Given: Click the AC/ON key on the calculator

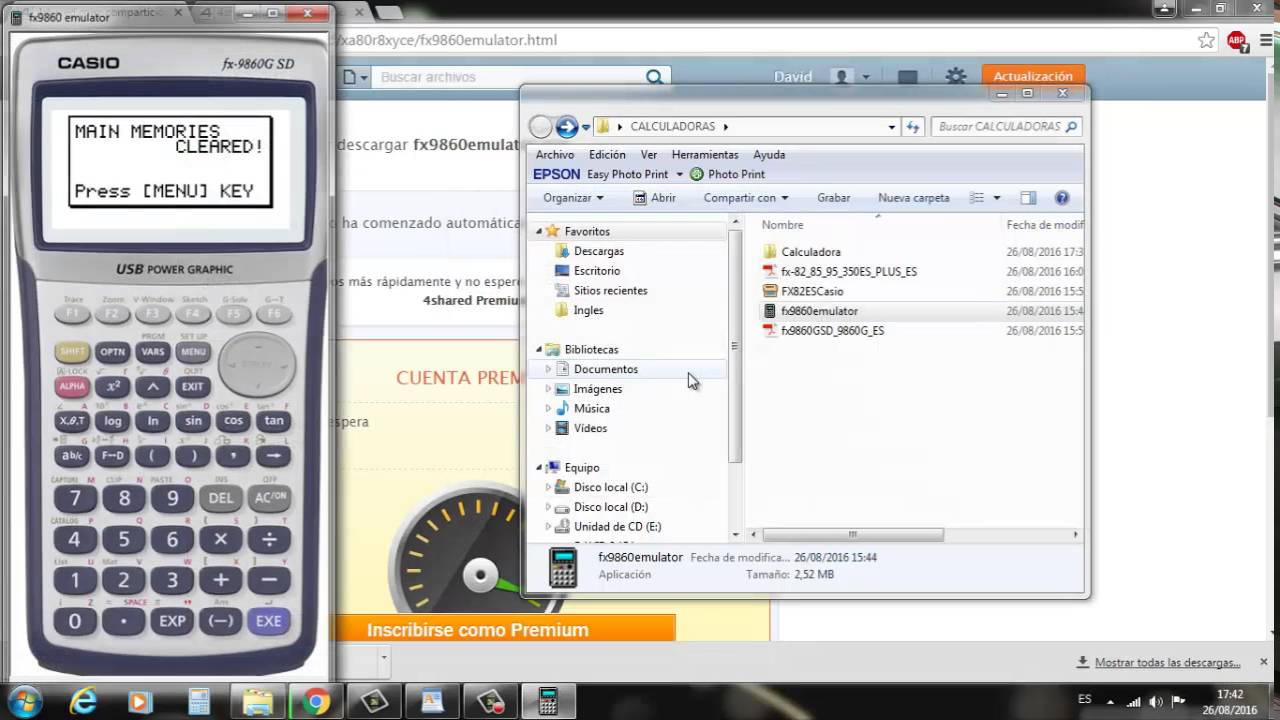Looking at the screenshot, I should point(269,497).
